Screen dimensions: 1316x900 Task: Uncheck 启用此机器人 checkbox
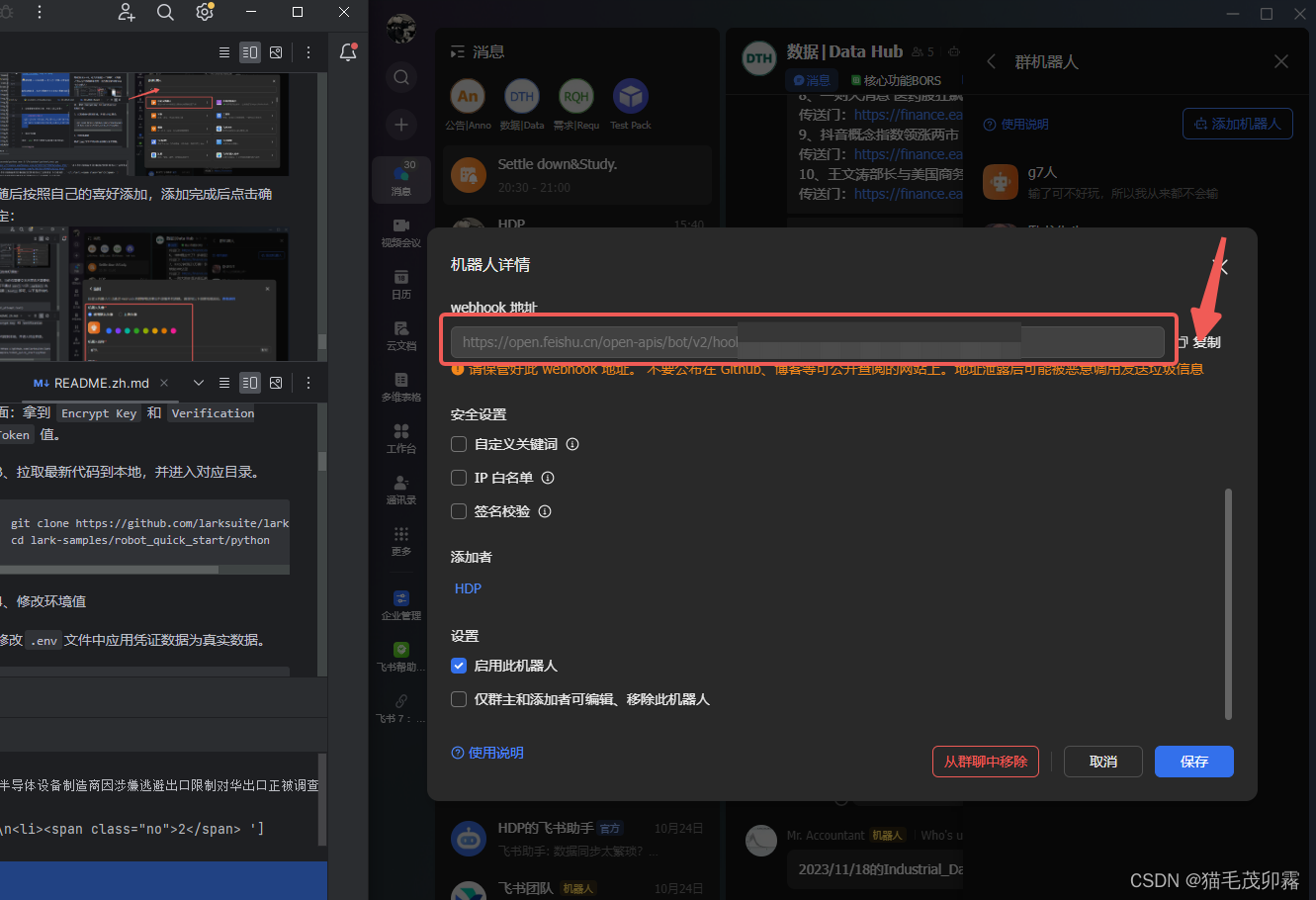(459, 666)
